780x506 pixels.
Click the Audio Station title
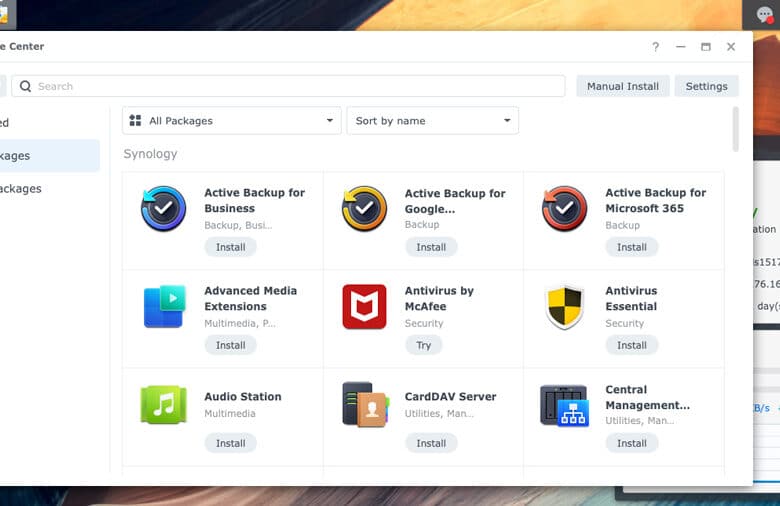(243, 397)
